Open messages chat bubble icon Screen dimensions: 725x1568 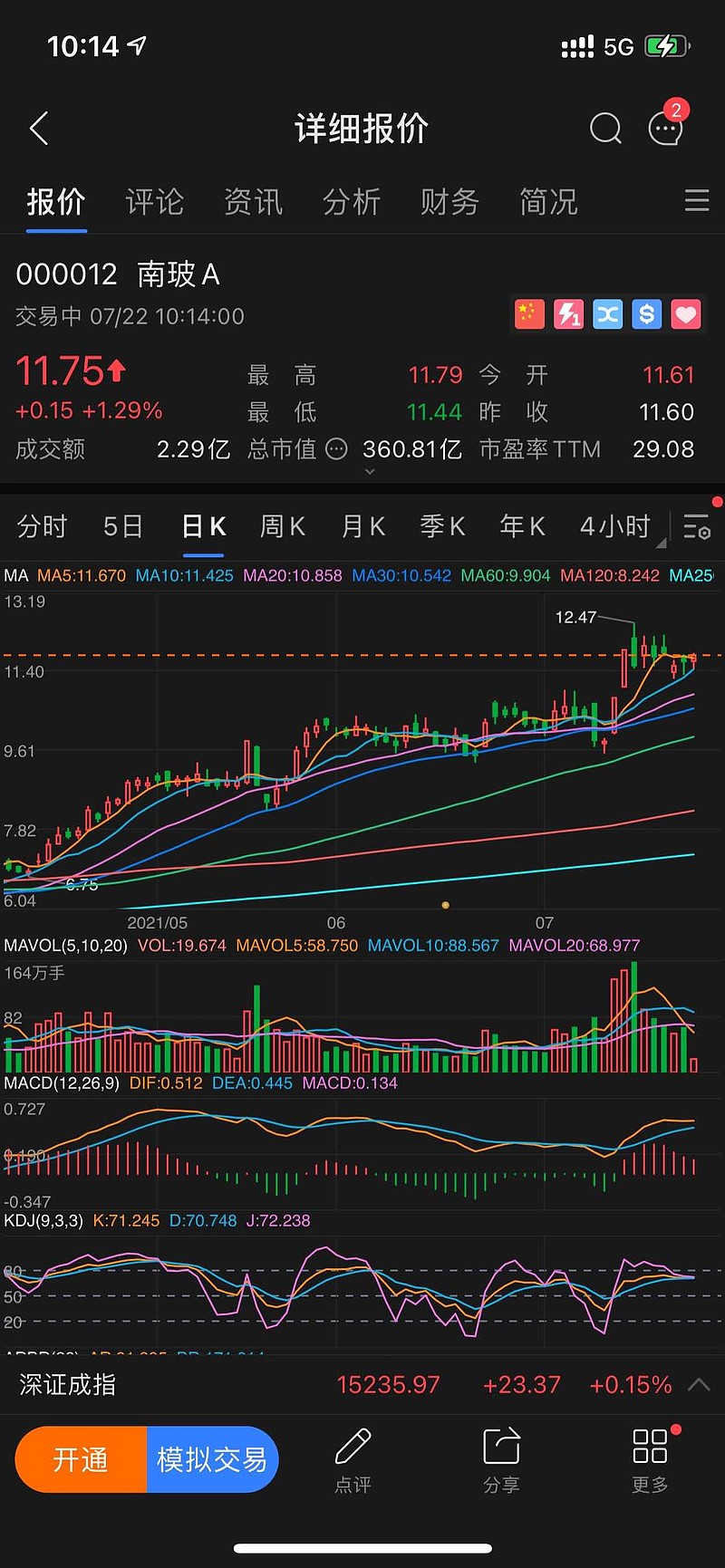click(x=666, y=129)
